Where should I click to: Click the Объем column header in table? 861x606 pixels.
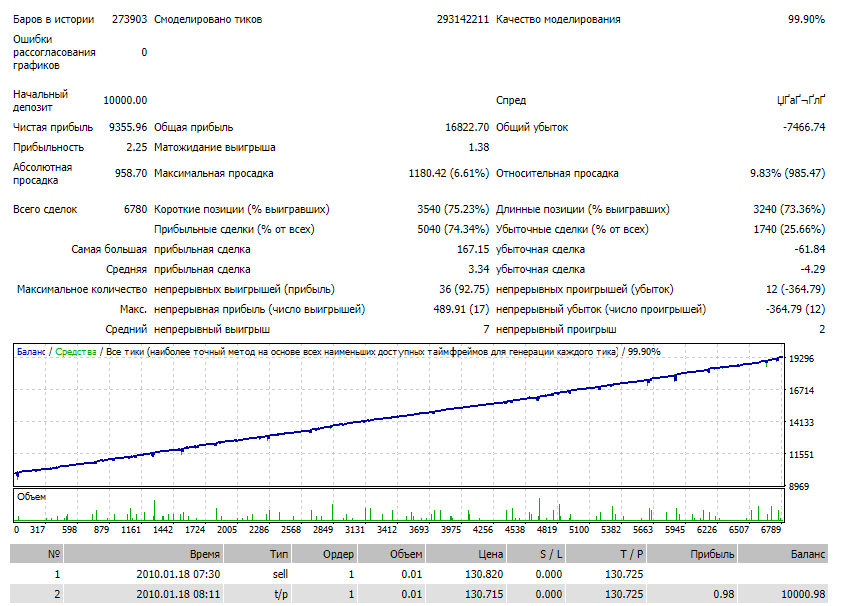392,554
